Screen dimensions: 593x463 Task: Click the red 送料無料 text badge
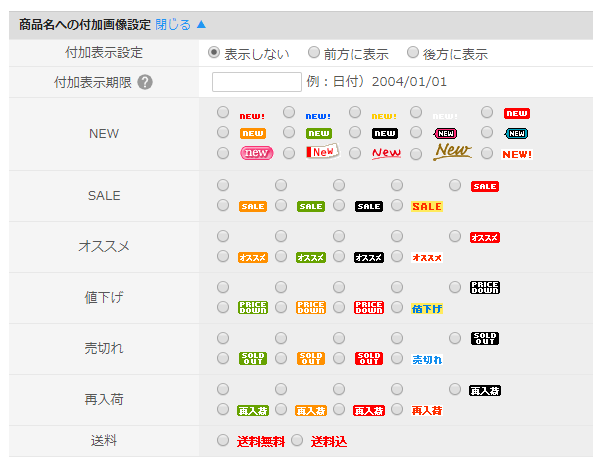tap(261, 441)
